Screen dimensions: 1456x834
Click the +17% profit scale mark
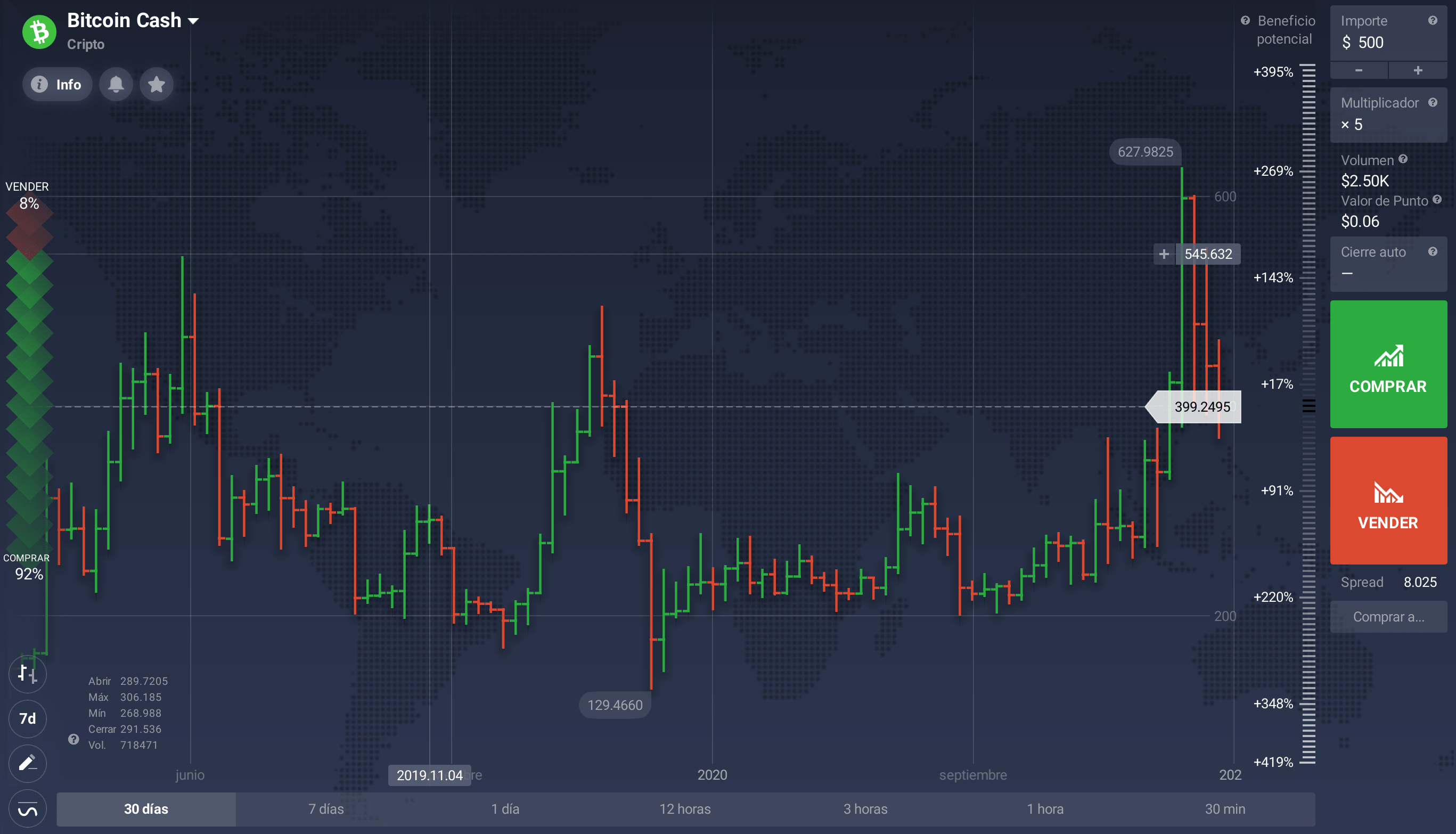[1277, 384]
